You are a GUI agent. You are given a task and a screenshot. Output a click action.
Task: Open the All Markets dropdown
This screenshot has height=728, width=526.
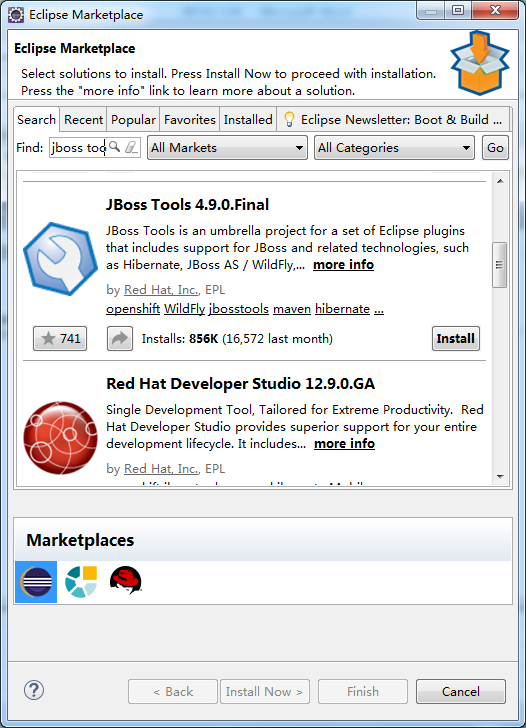point(227,148)
